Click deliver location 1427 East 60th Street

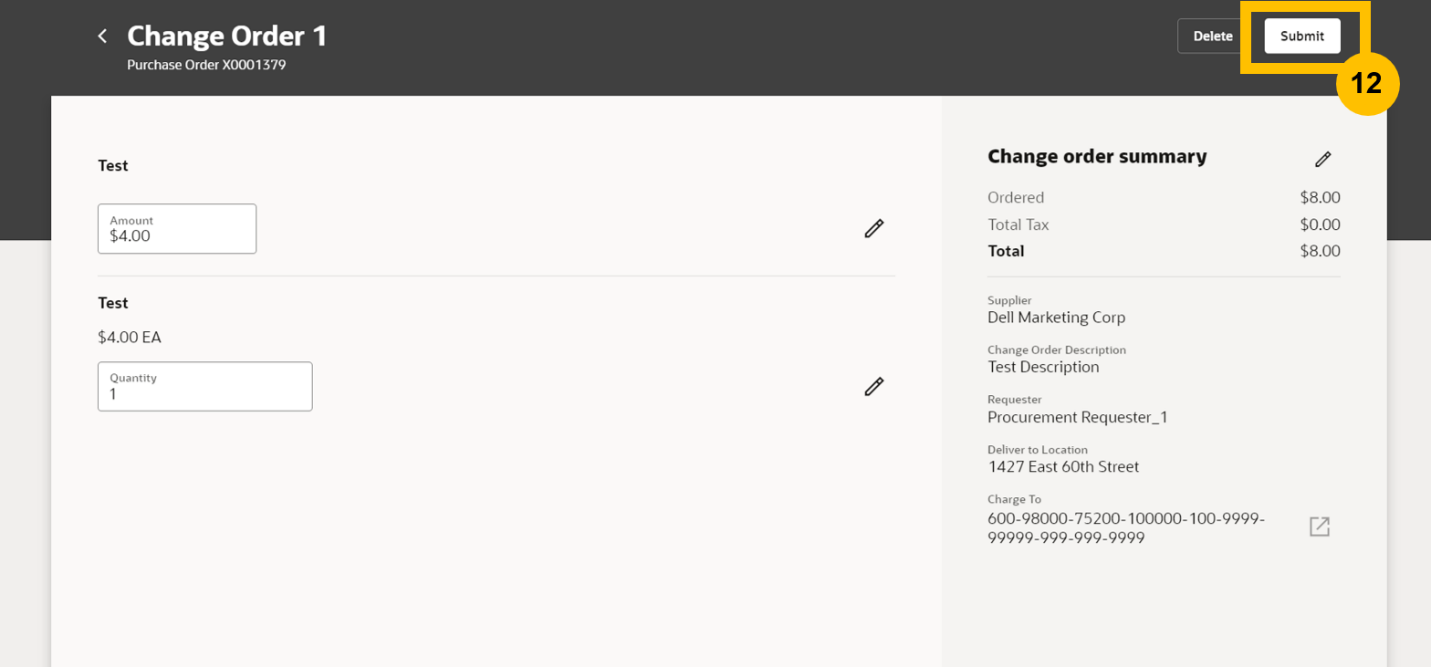1063,467
